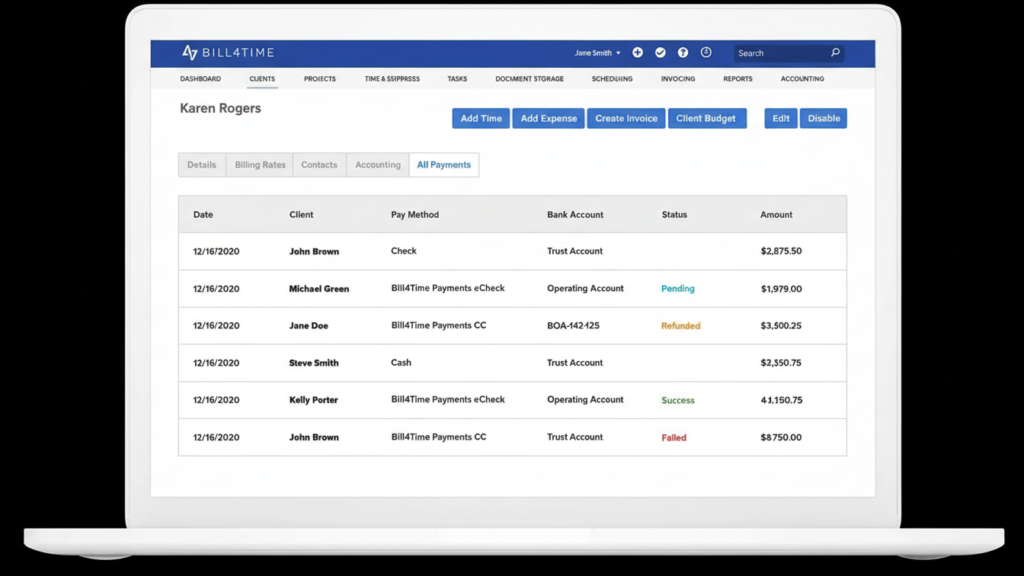Open the Document Storage menu

point(529,79)
